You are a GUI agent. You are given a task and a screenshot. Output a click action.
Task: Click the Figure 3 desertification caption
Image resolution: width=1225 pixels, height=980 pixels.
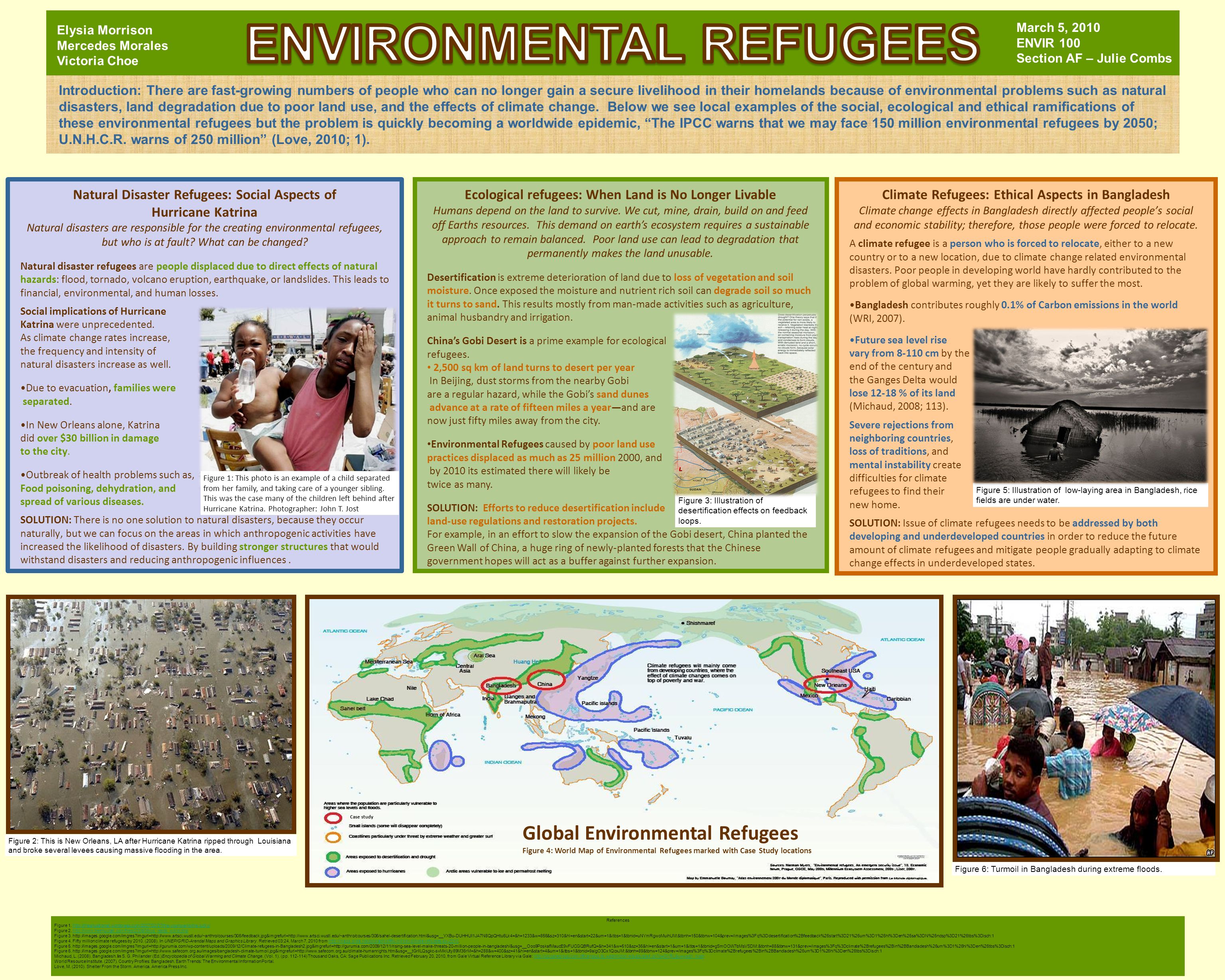[742, 511]
